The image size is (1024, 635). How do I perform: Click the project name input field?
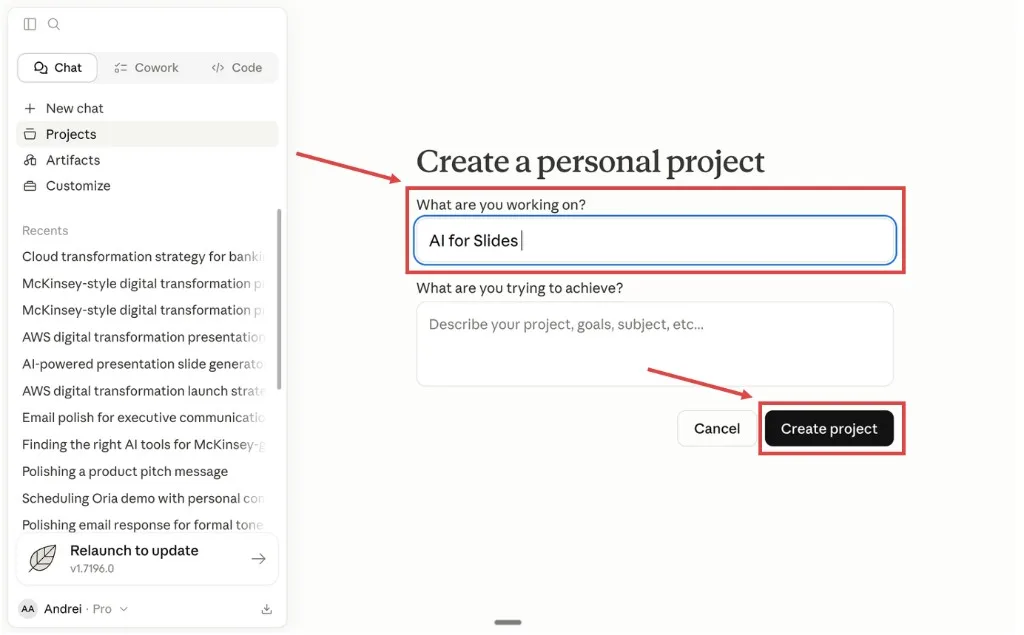point(655,240)
